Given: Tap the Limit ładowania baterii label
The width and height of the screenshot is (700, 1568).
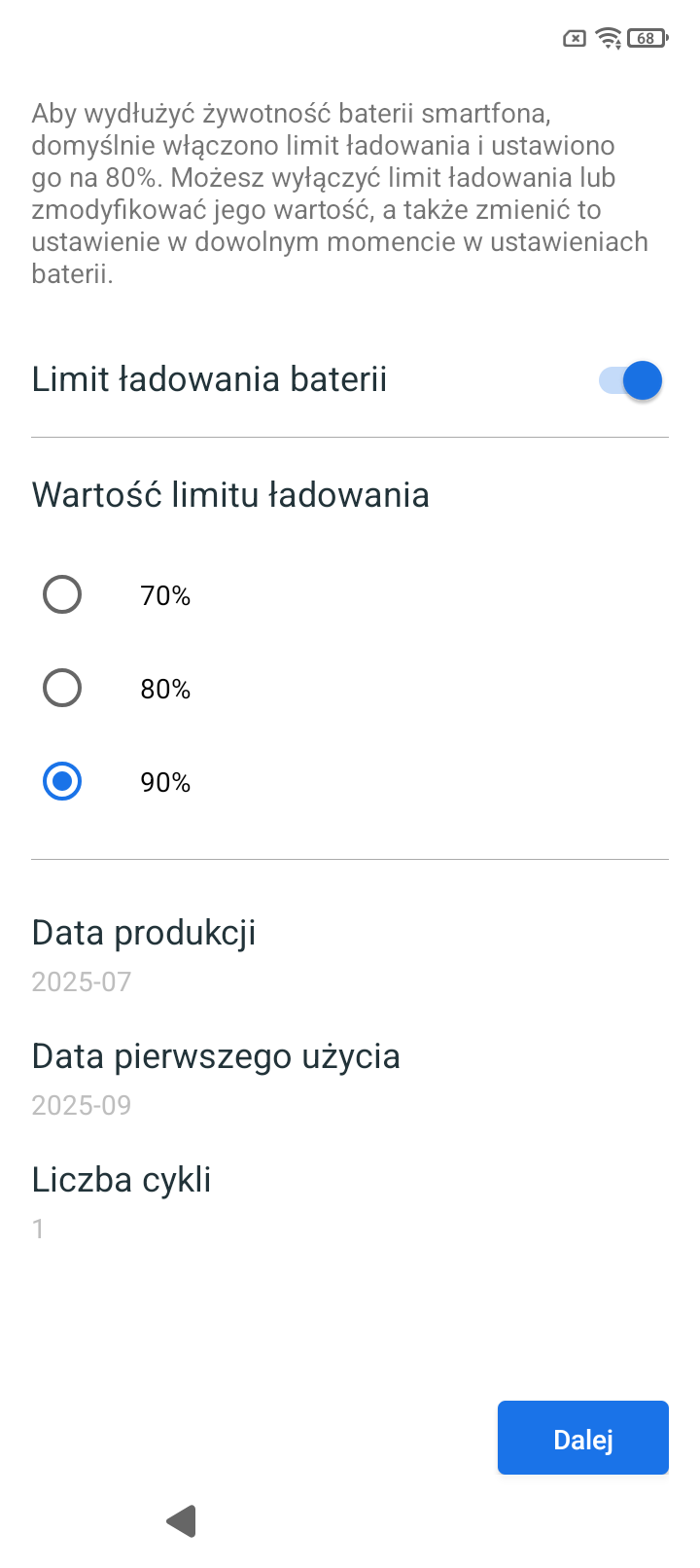Looking at the screenshot, I should pos(209,379).
